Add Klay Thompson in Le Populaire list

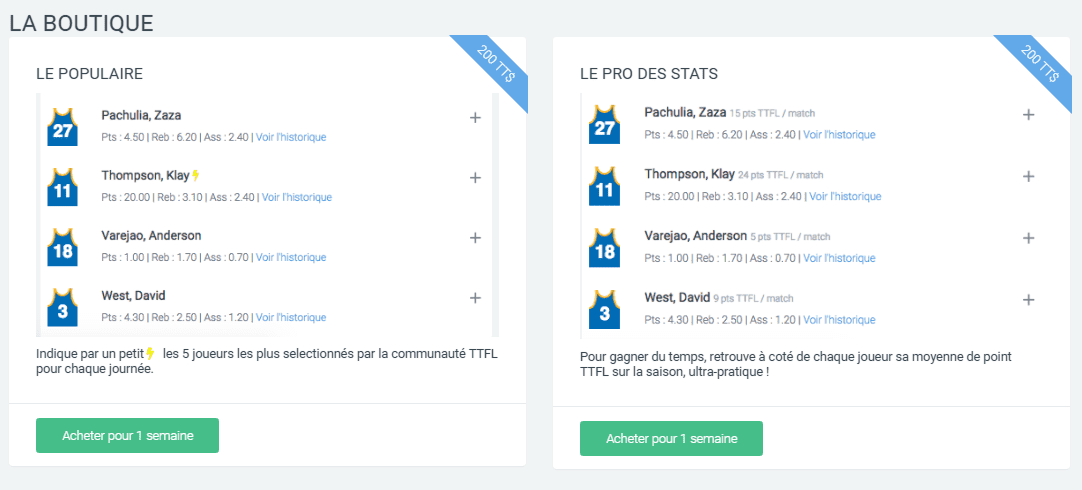click(475, 178)
